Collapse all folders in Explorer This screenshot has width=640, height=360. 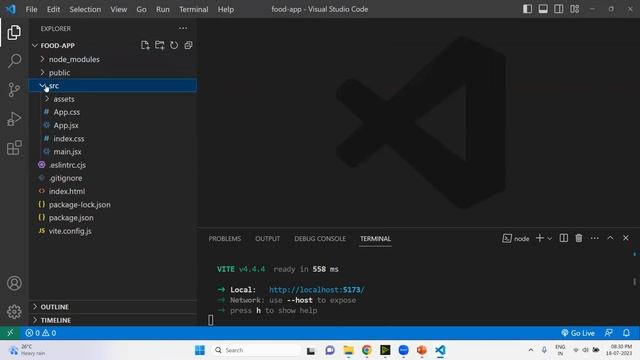tap(188, 45)
